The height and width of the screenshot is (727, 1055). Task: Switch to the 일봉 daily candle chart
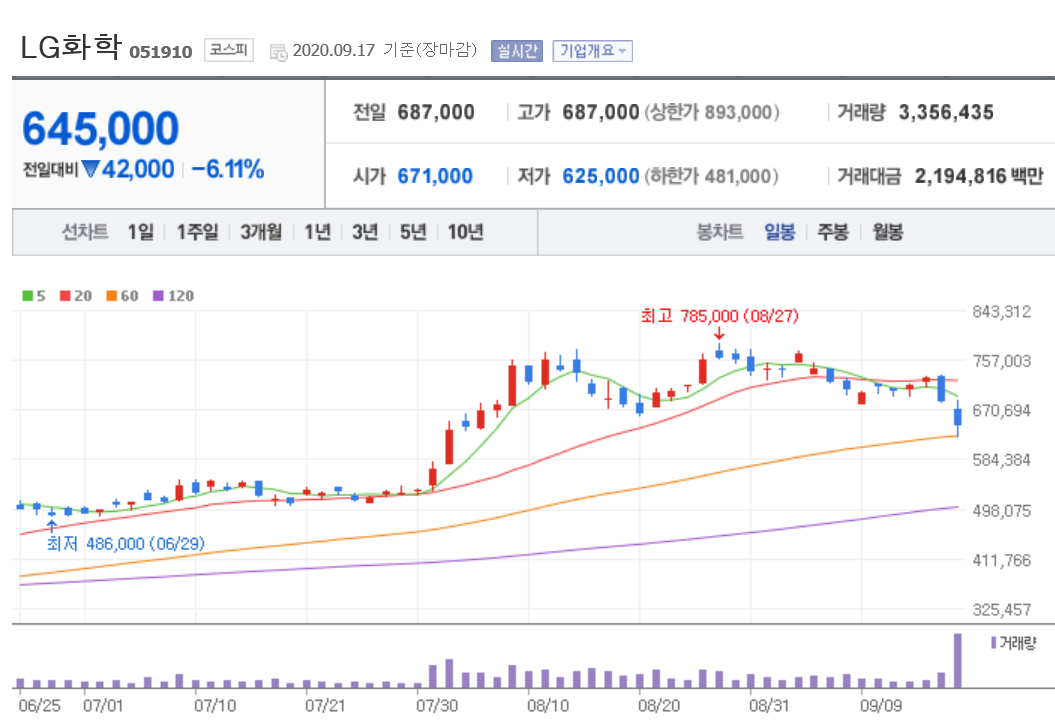(780, 232)
